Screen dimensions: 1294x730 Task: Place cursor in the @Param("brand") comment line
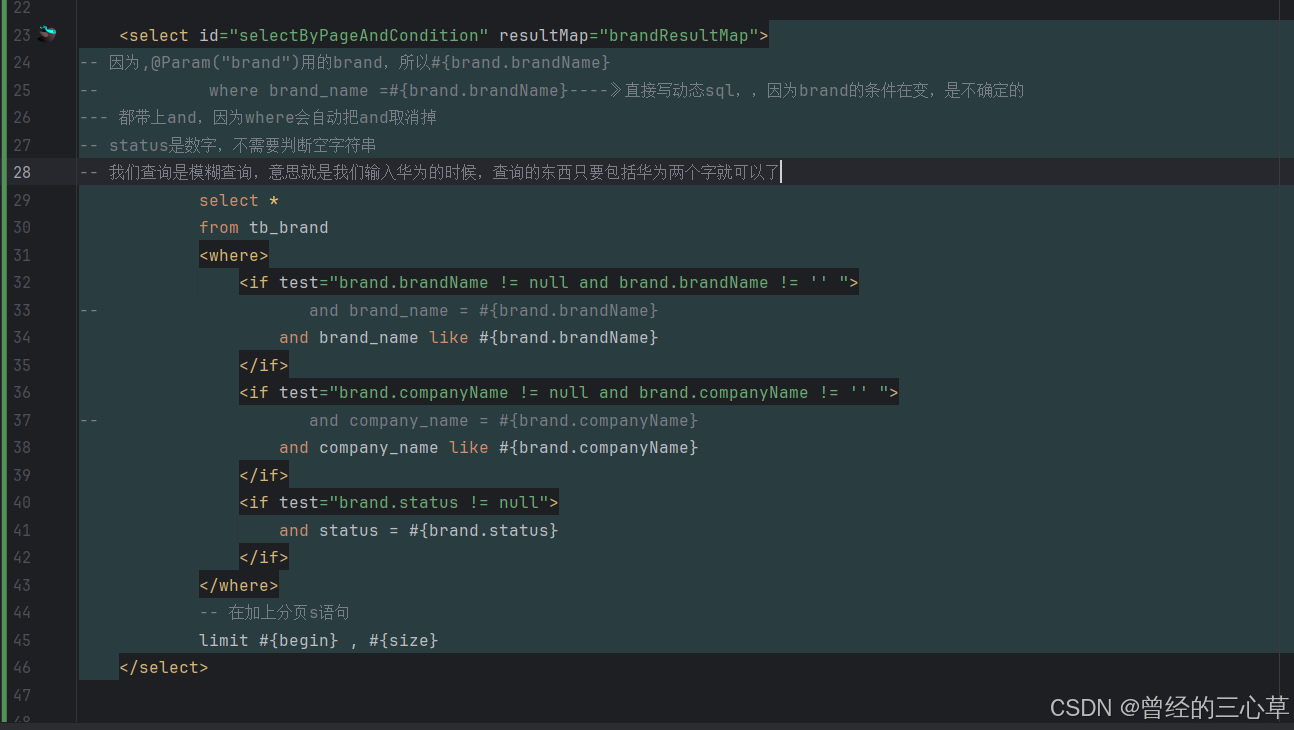(x=345, y=63)
